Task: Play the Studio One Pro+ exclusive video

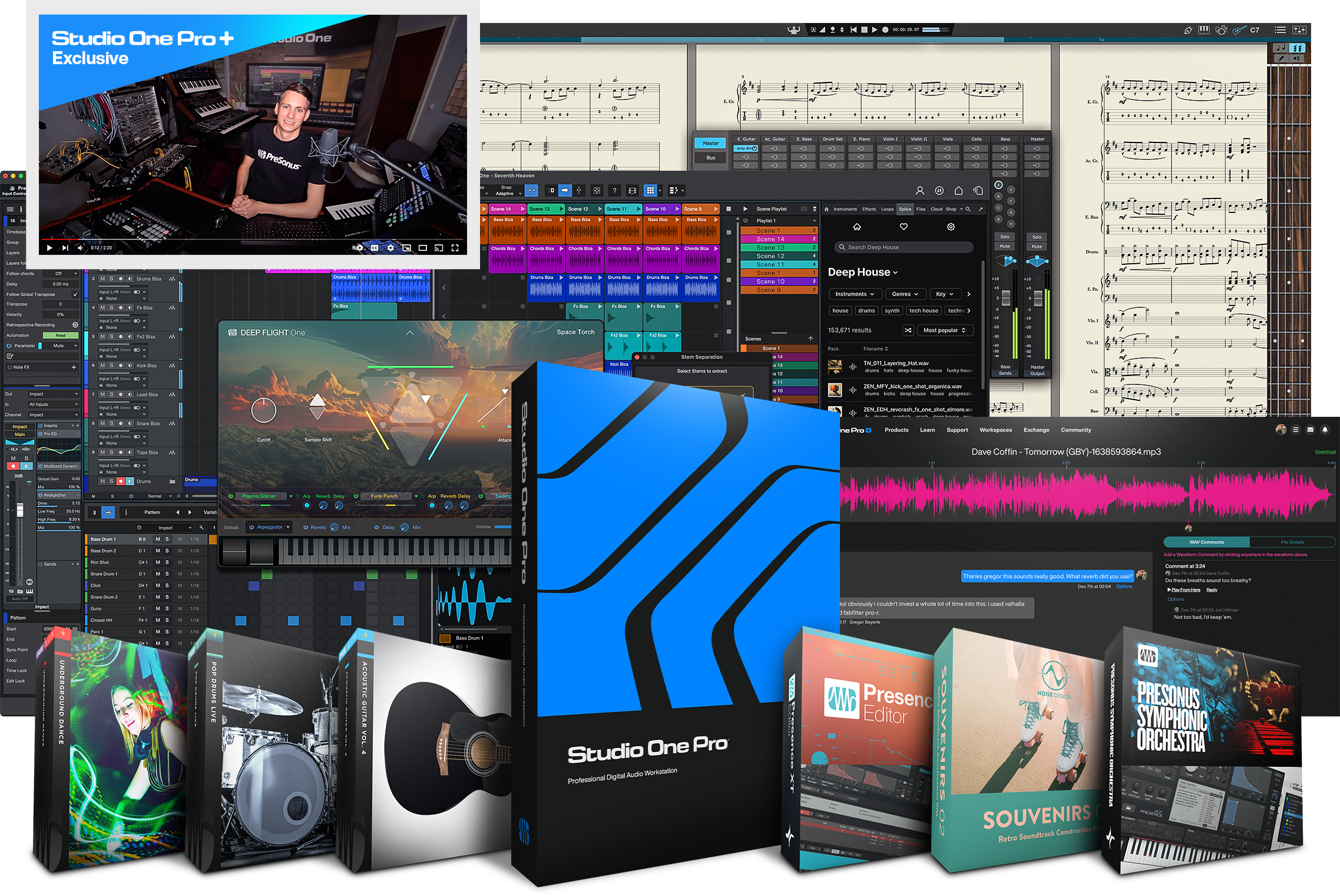Action: [49, 248]
